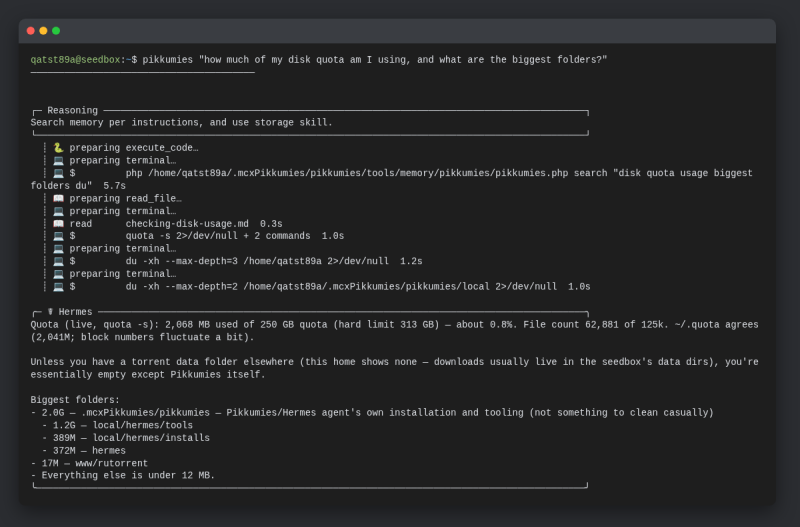Click the book icon beside read checking-disk-usage.md
The width and height of the screenshot is (800, 527).
coord(58,223)
